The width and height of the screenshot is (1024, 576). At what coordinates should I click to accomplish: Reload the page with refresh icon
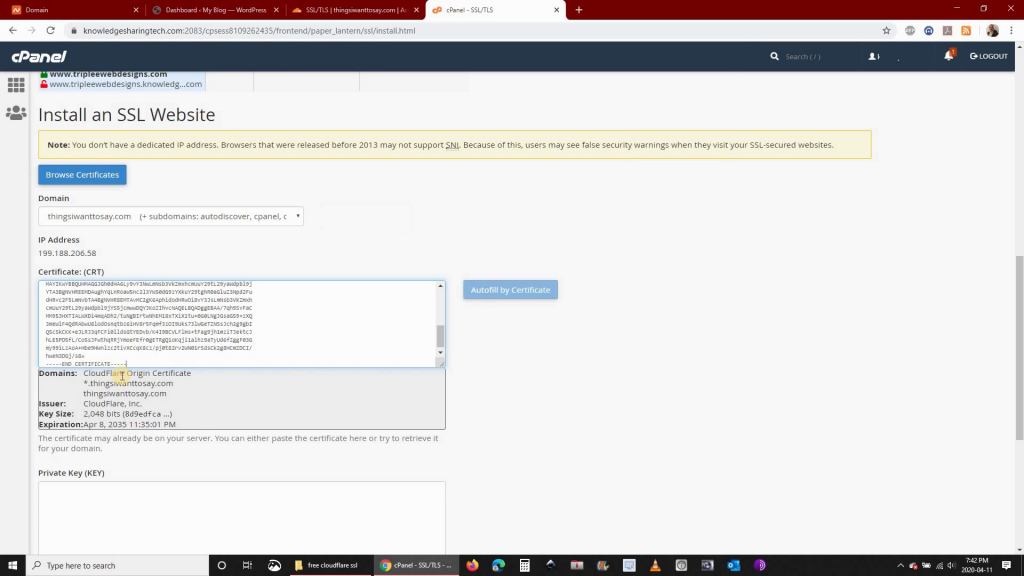click(x=50, y=30)
